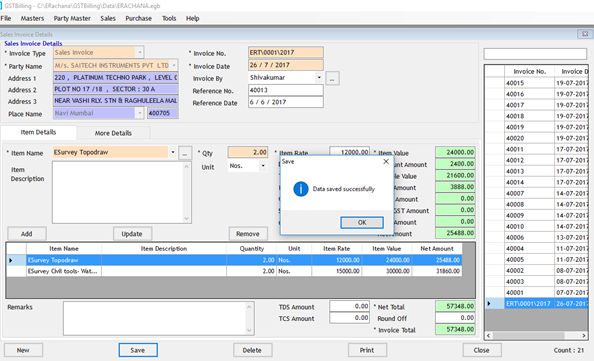Click the Remarks text area
The width and height of the screenshot is (594, 361).
tap(155, 318)
